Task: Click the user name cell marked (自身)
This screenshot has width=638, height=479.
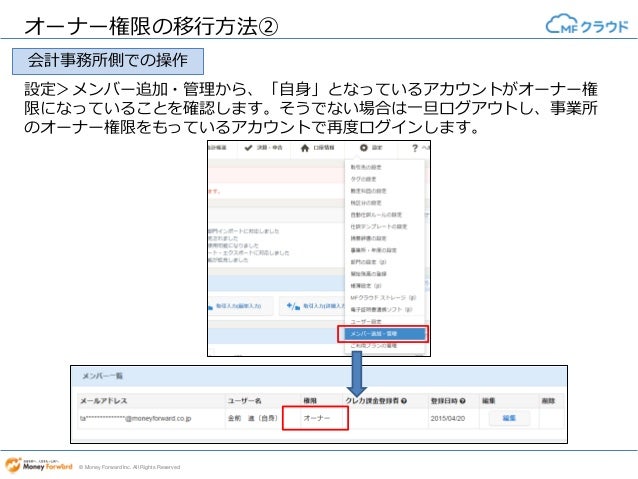Action: [x=252, y=418]
